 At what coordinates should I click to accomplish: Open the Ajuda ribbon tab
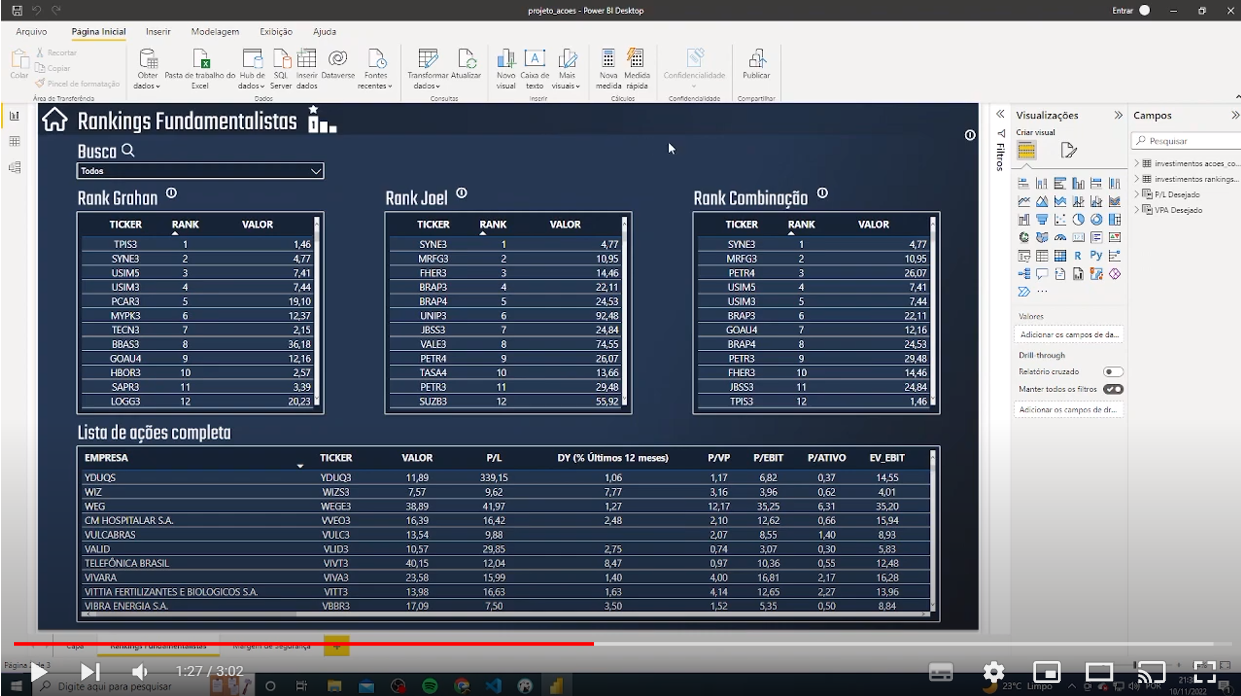[x=324, y=32]
